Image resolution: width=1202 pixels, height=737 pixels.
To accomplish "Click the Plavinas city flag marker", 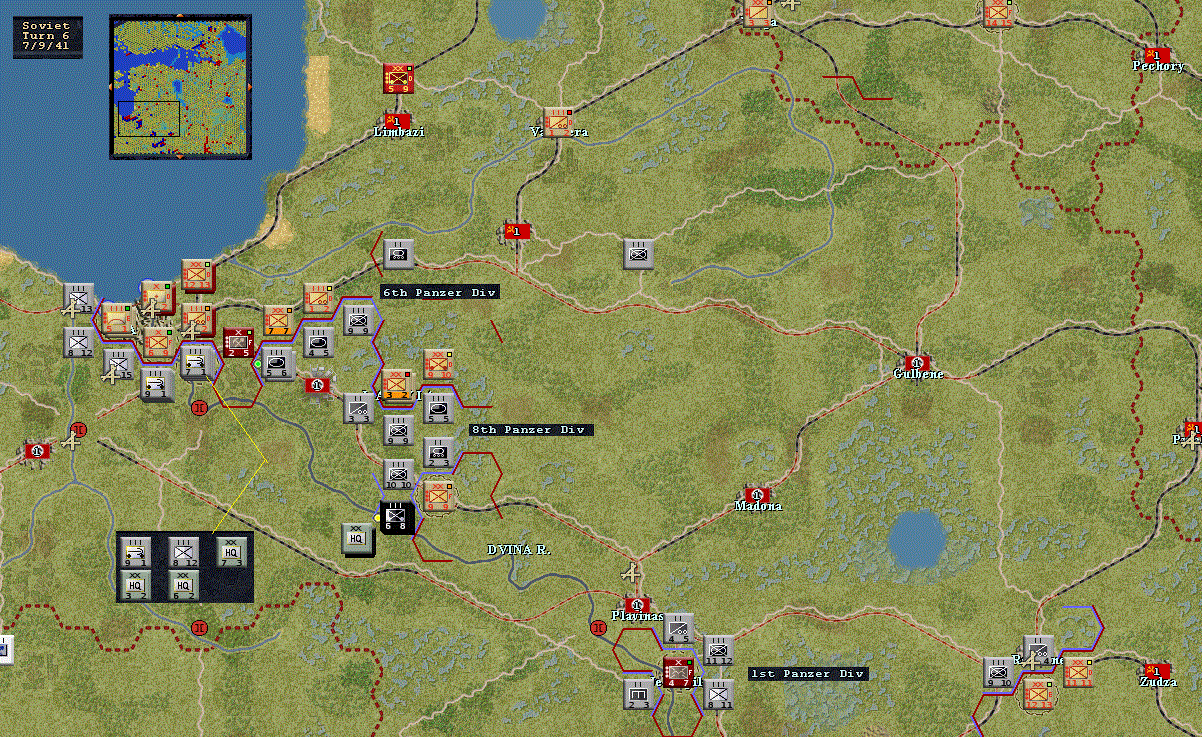I will [x=637, y=605].
